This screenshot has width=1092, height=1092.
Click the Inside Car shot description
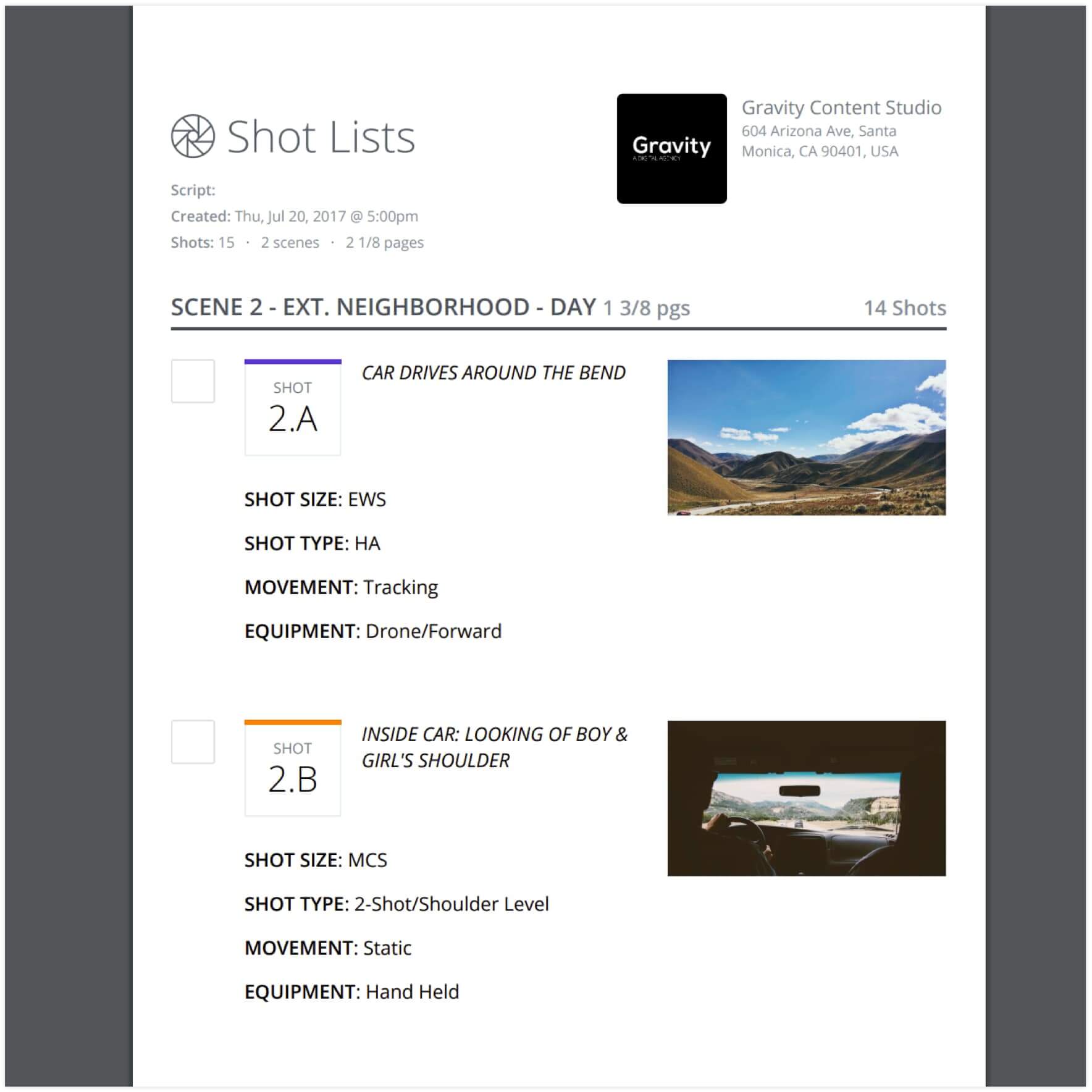(494, 747)
